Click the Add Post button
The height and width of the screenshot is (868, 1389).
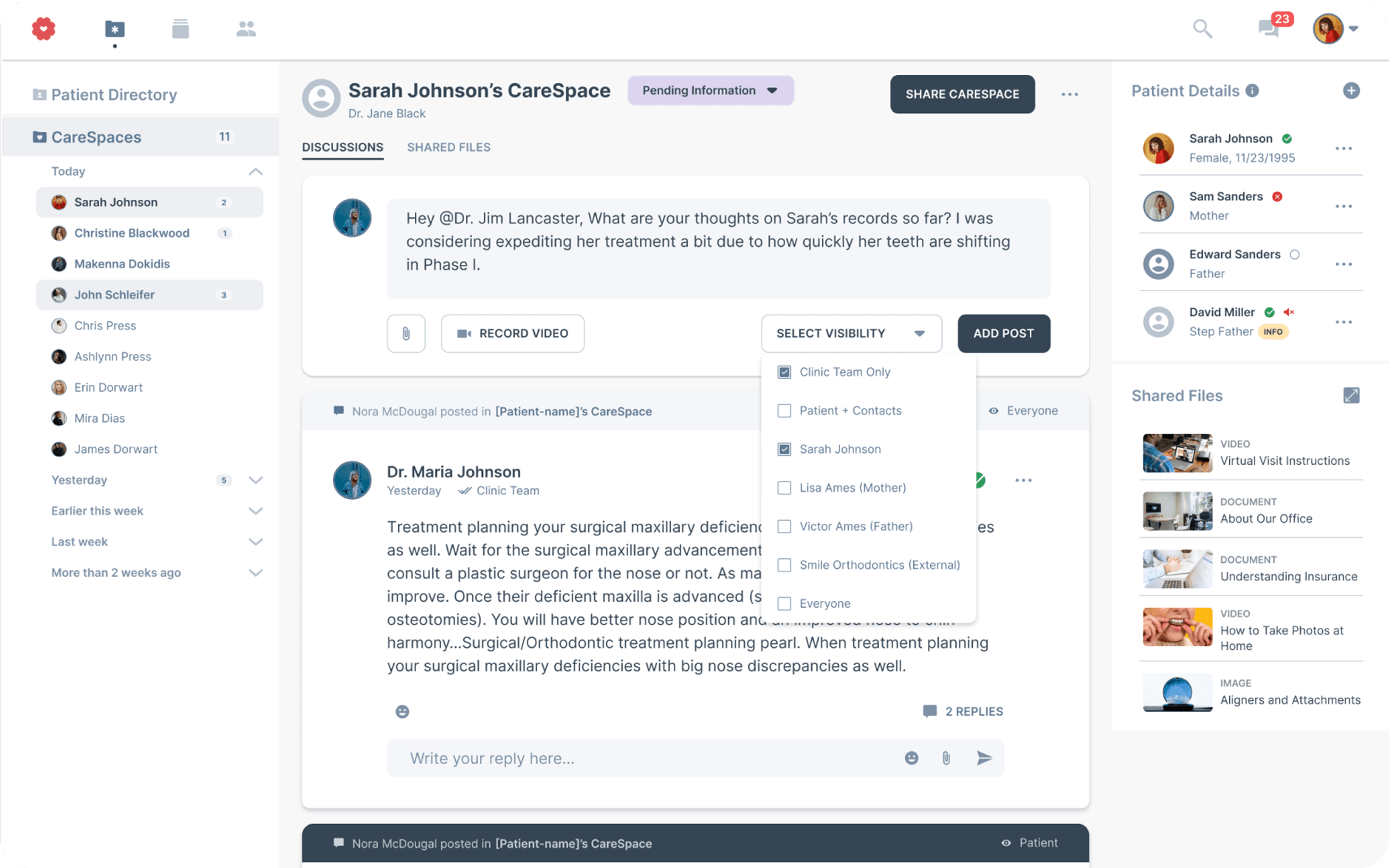pos(1003,334)
